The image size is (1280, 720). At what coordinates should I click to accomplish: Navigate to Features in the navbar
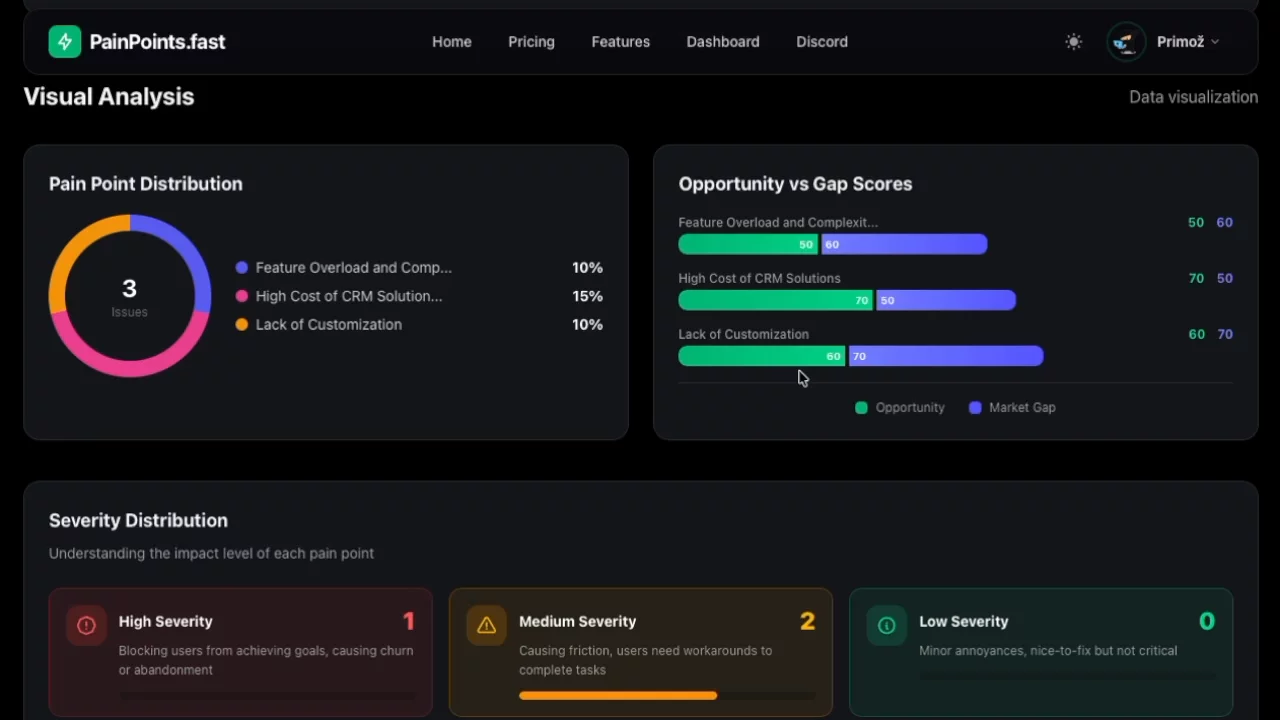620,42
